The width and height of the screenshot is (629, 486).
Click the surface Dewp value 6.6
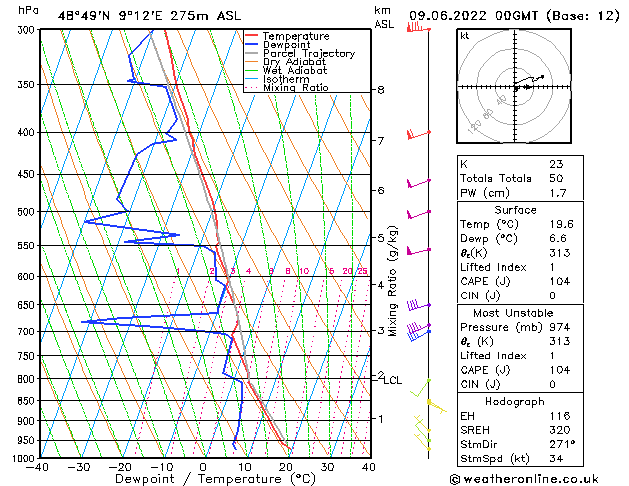click(558, 239)
